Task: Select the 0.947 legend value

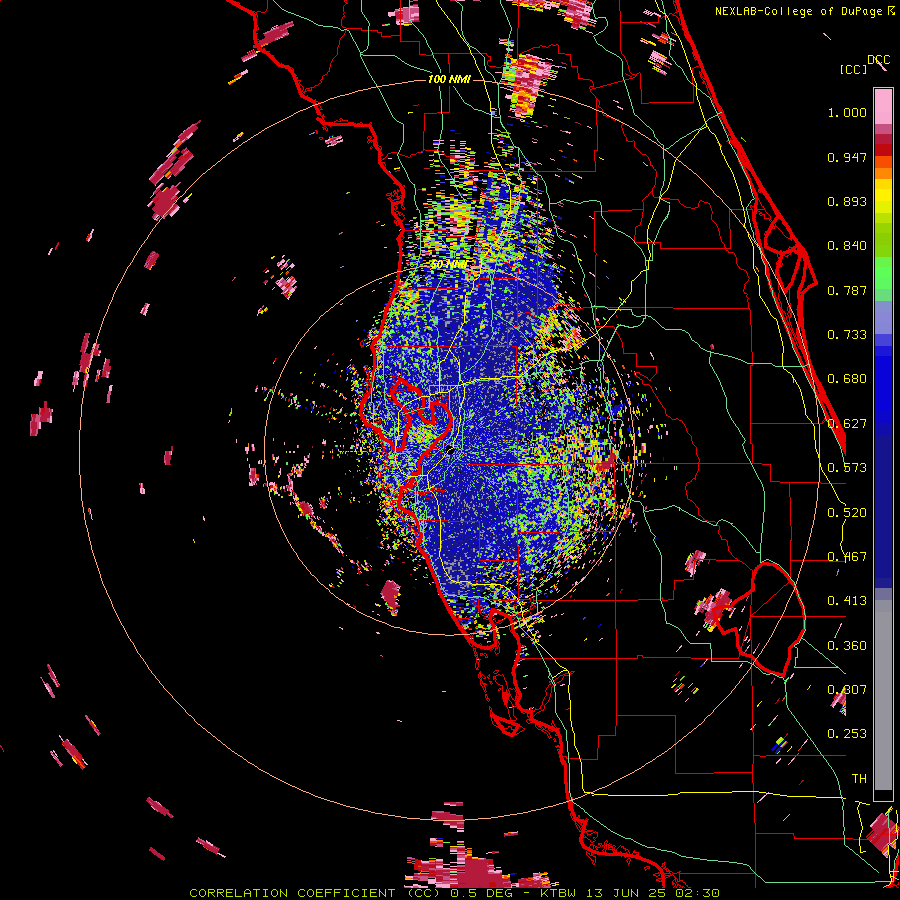Action: point(847,157)
